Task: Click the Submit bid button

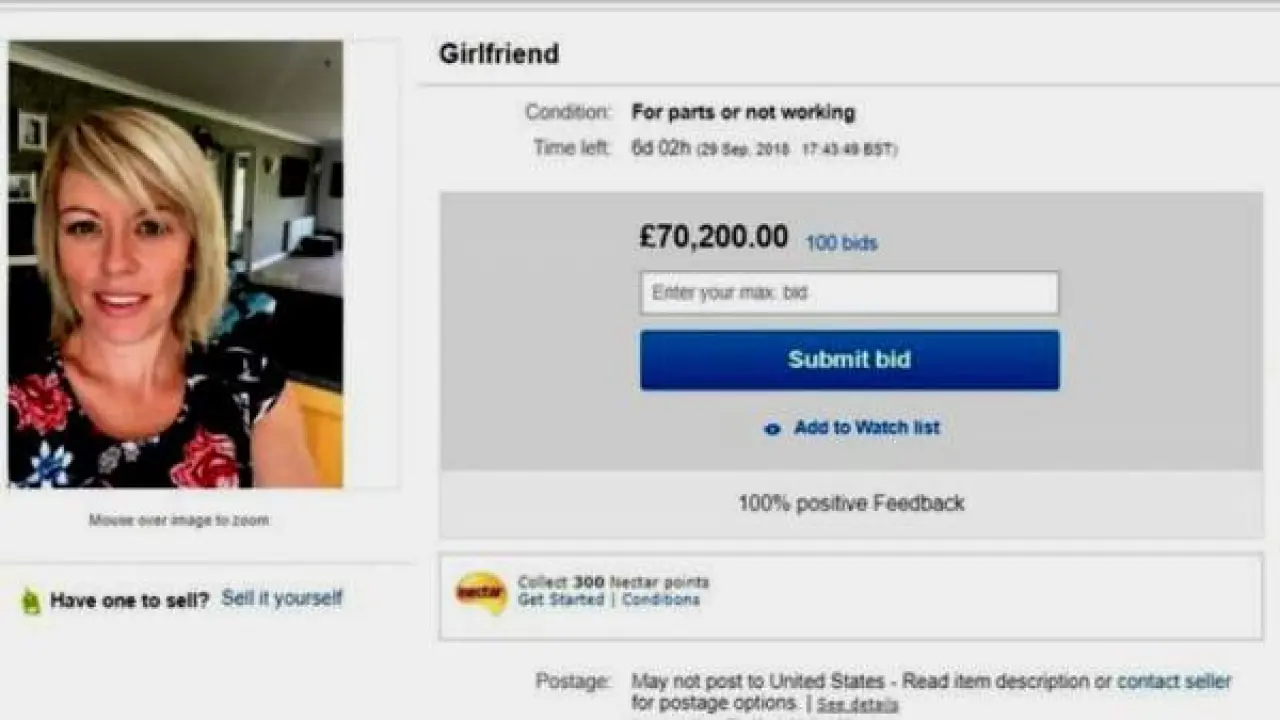Action: tap(849, 360)
